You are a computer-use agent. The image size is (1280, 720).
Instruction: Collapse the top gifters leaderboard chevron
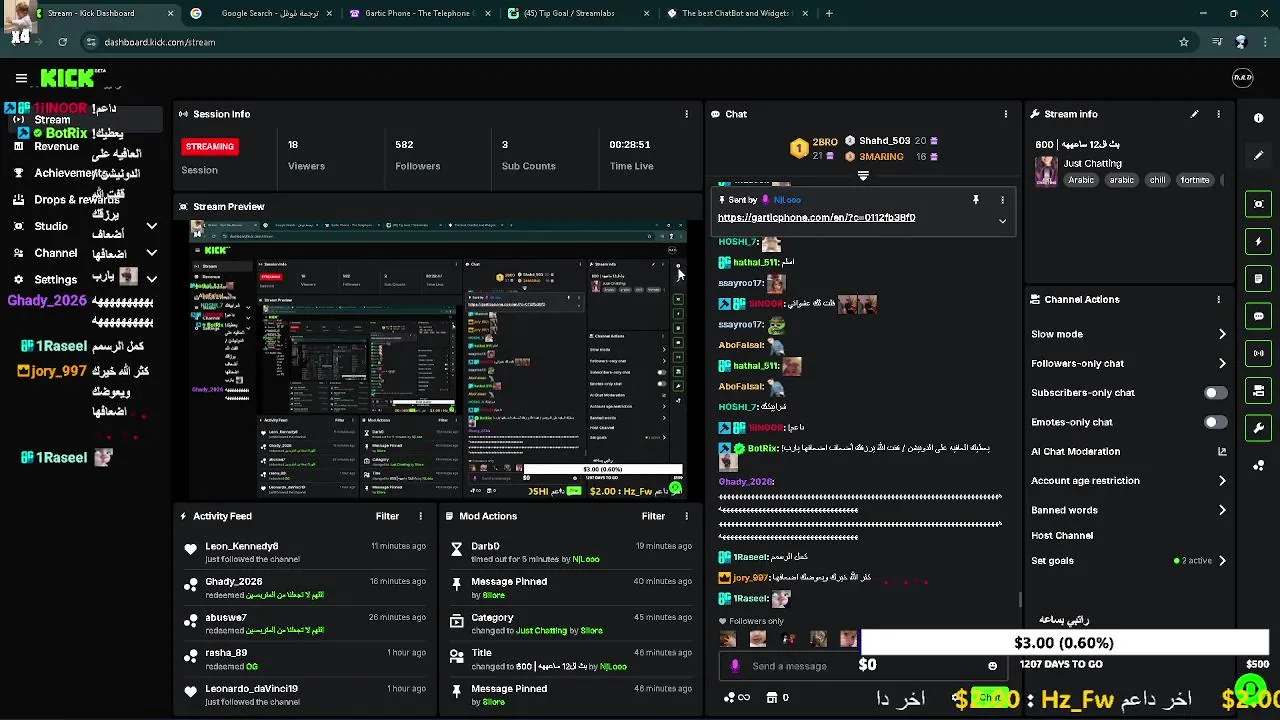pos(863,175)
